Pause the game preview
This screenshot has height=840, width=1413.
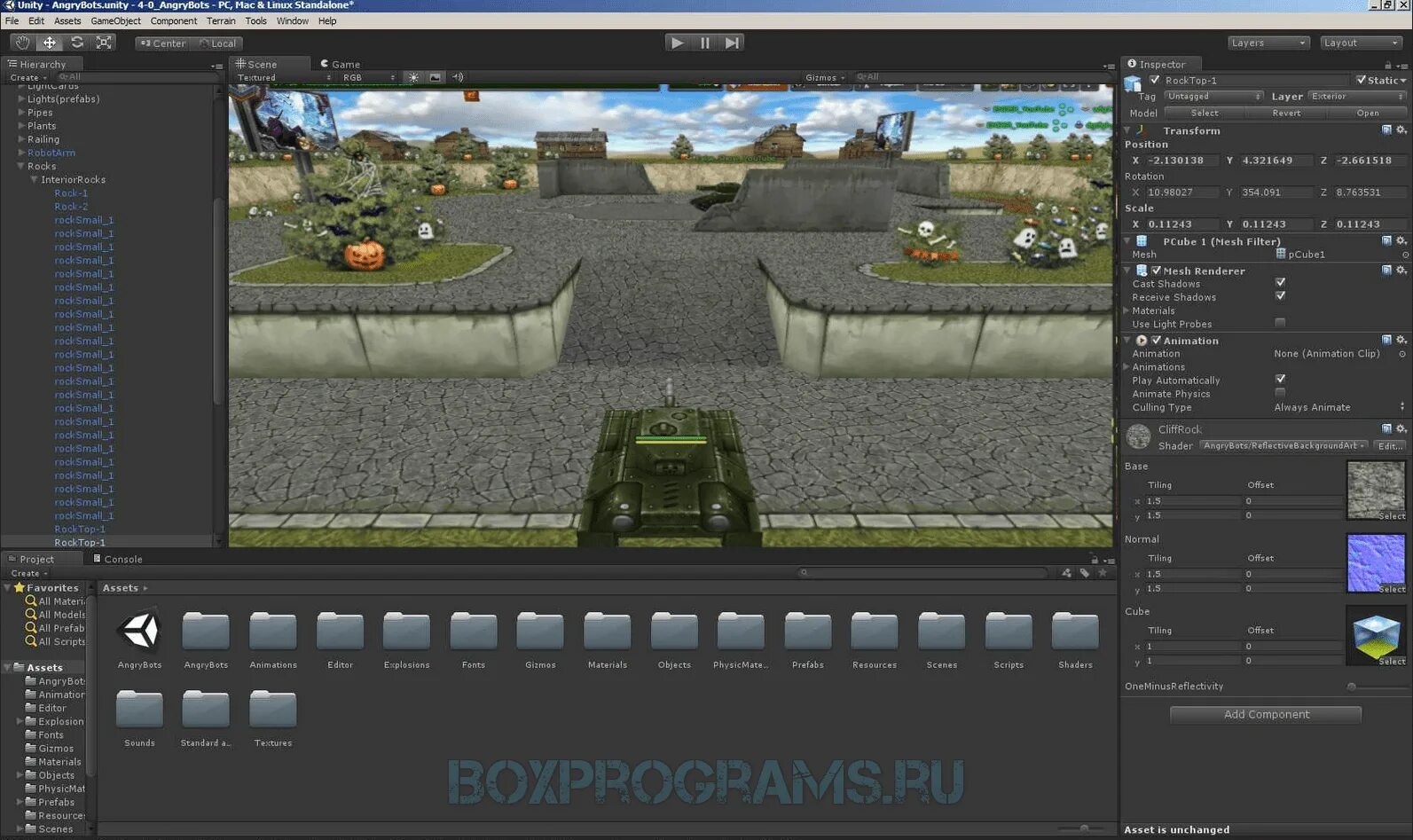click(704, 43)
